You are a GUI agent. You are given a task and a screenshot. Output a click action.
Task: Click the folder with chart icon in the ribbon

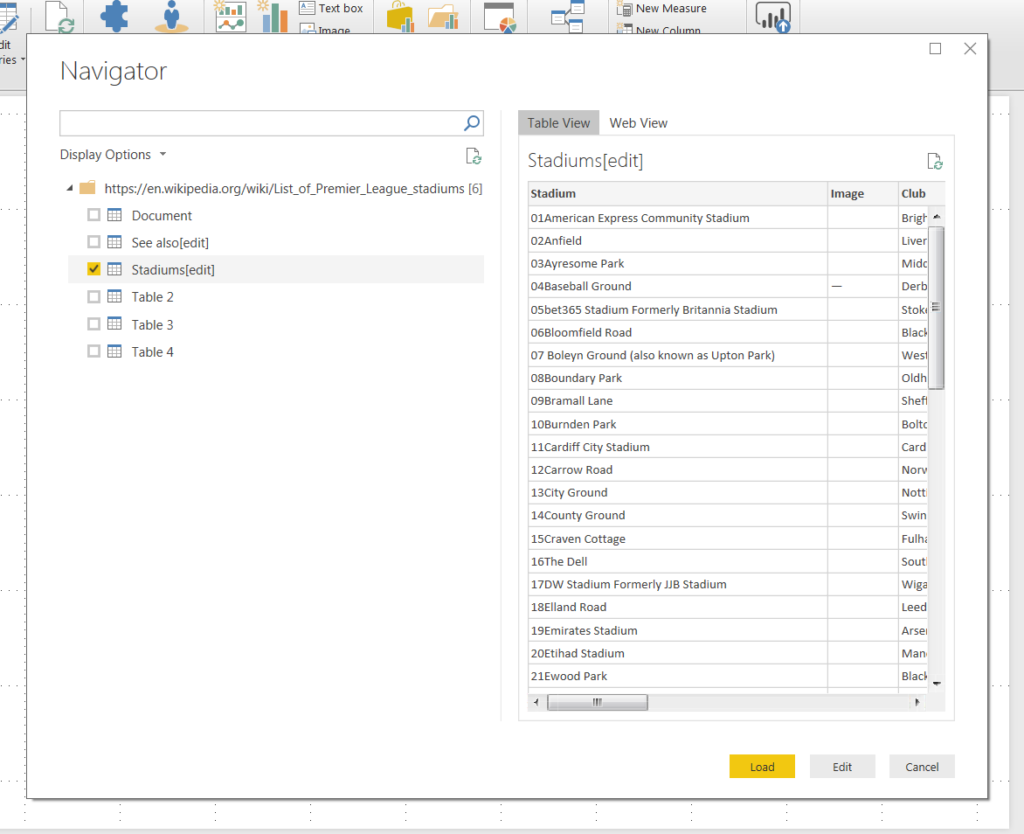(443, 16)
